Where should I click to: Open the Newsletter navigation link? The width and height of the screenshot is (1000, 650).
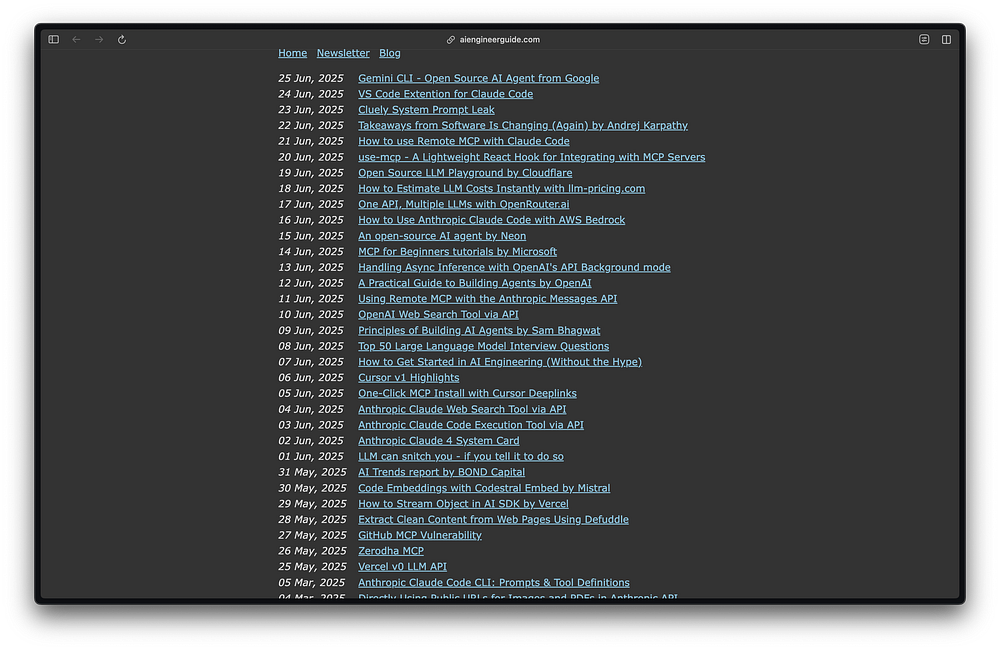click(x=343, y=54)
